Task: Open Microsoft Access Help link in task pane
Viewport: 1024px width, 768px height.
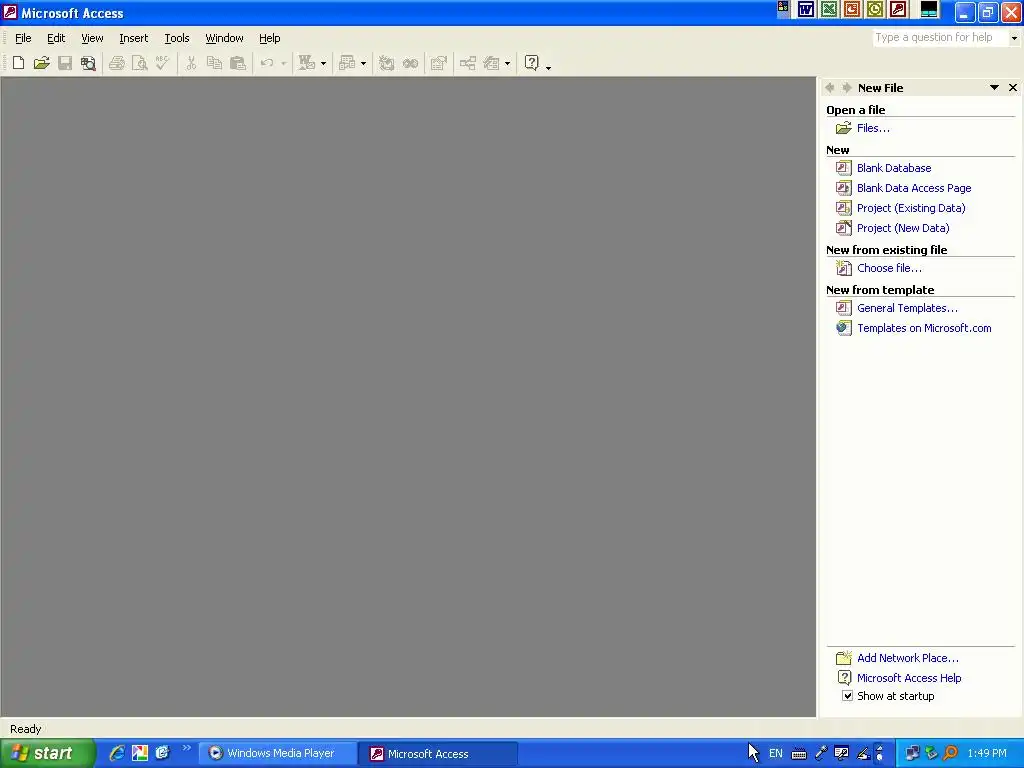Action: click(x=909, y=678)
